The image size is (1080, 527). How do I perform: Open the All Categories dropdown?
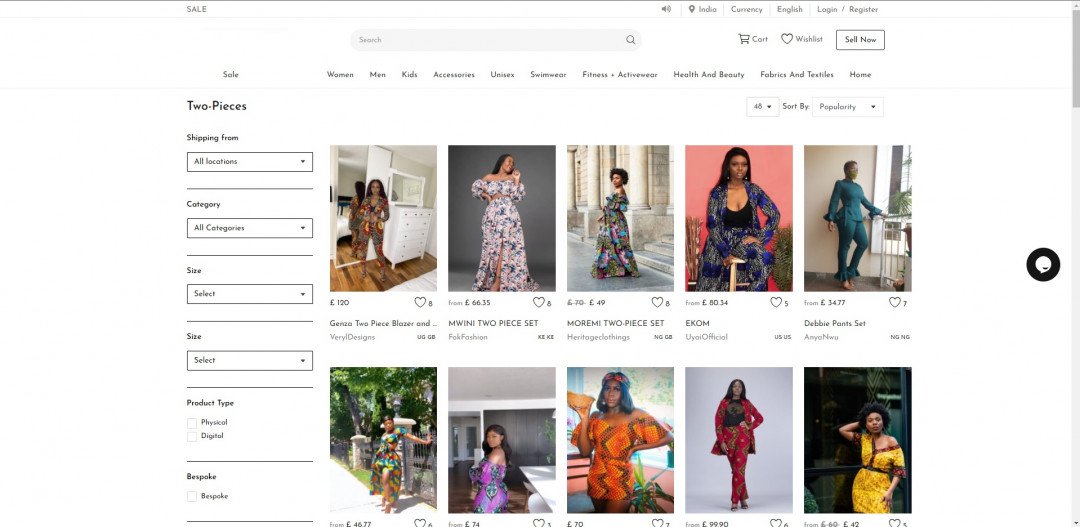249,228
